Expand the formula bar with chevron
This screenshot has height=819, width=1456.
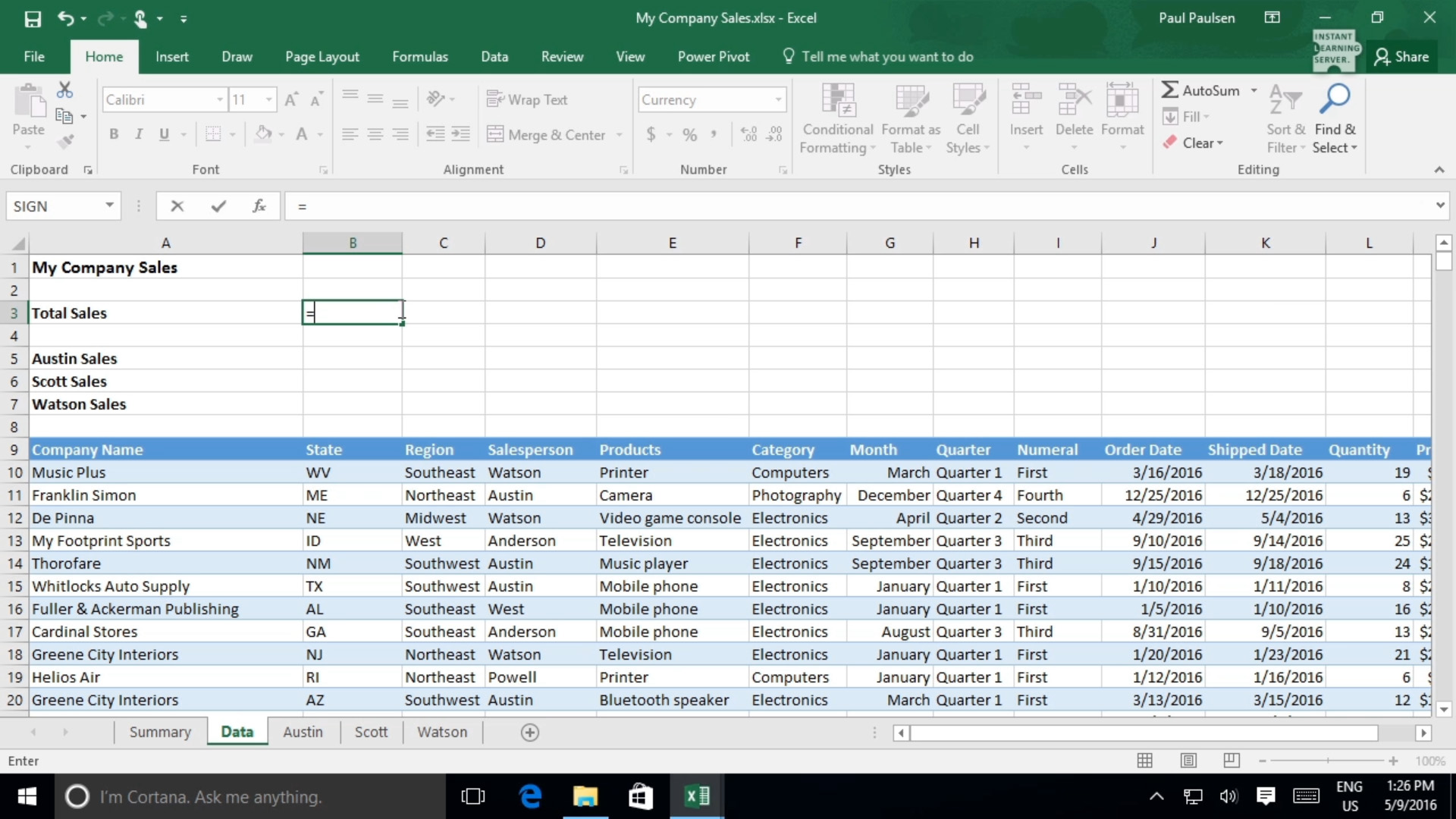tap(1440, 205)
